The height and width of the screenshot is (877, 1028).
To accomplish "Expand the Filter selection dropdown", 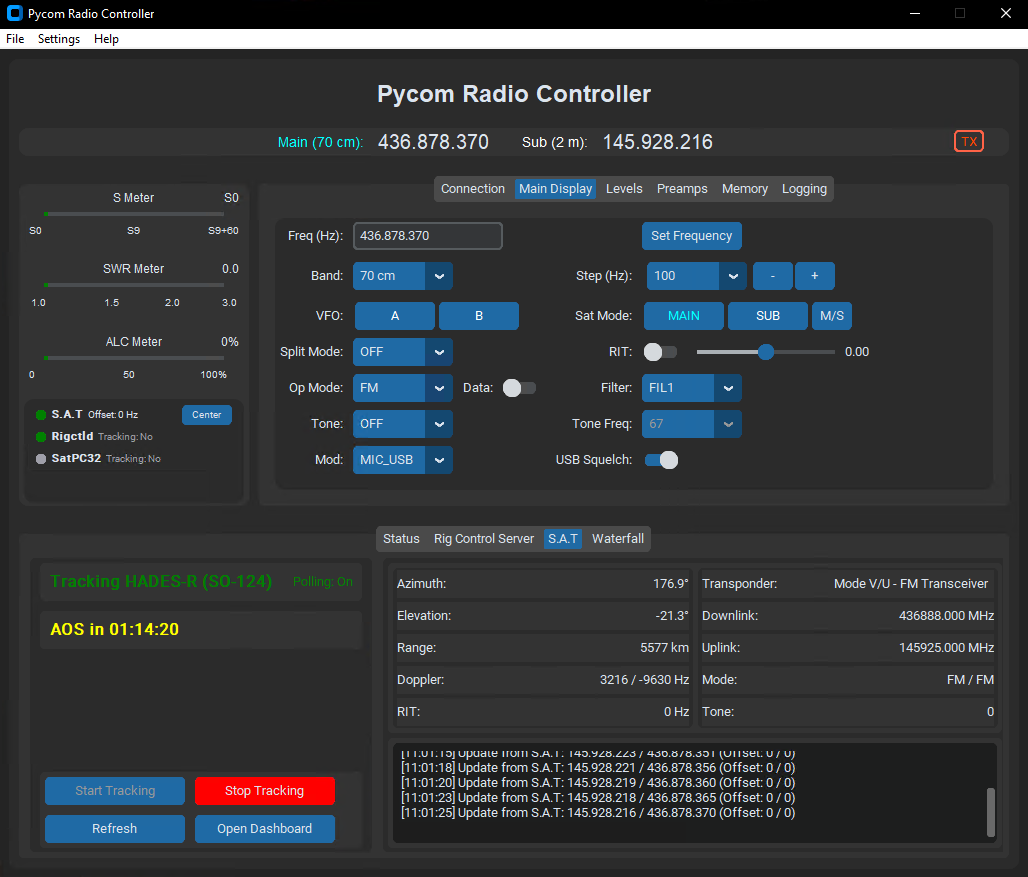I will point(691,388).
